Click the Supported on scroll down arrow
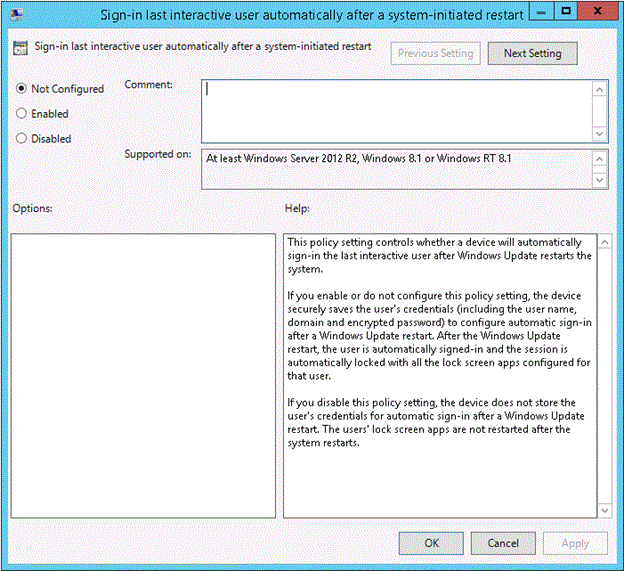 pos(599,180)
